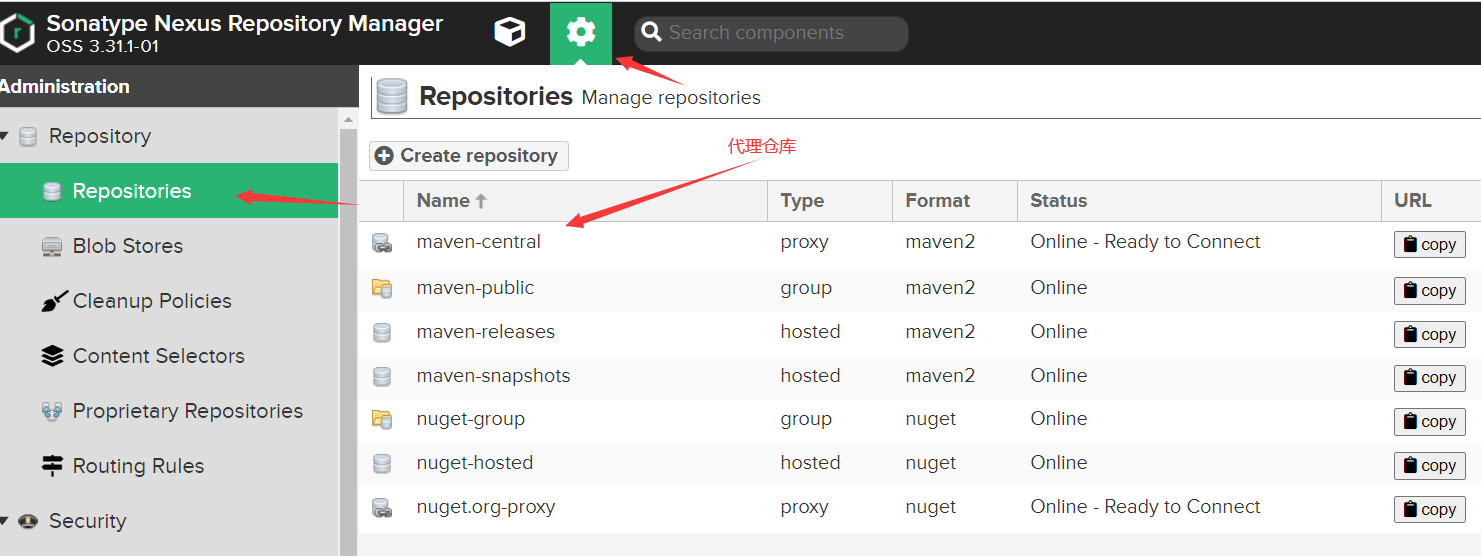
Task: Copy URL of nuget-hosted
Action: coord(1430,465)
